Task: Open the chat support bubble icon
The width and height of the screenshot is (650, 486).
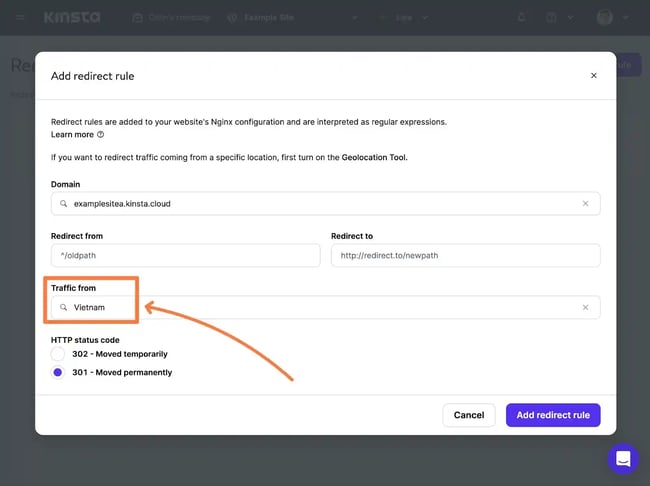Action: click(622, 459)
